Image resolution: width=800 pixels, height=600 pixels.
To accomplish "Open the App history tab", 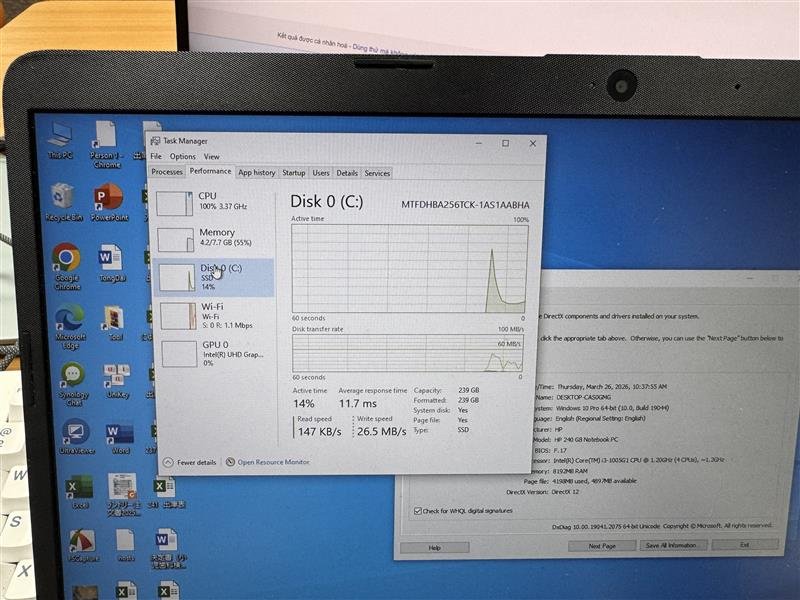I will pyautogui.click(x=257, y=172).
